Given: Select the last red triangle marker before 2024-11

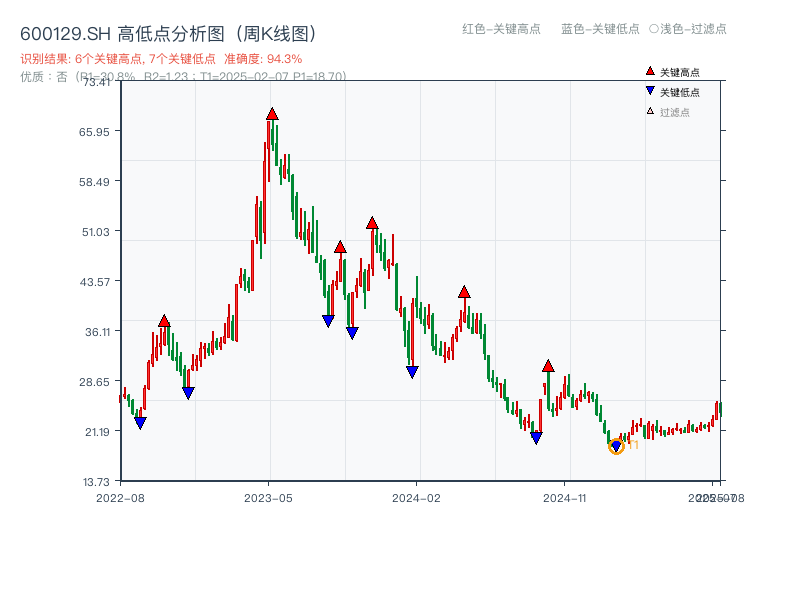Looking at the screenshot, I should click(548, 365).
